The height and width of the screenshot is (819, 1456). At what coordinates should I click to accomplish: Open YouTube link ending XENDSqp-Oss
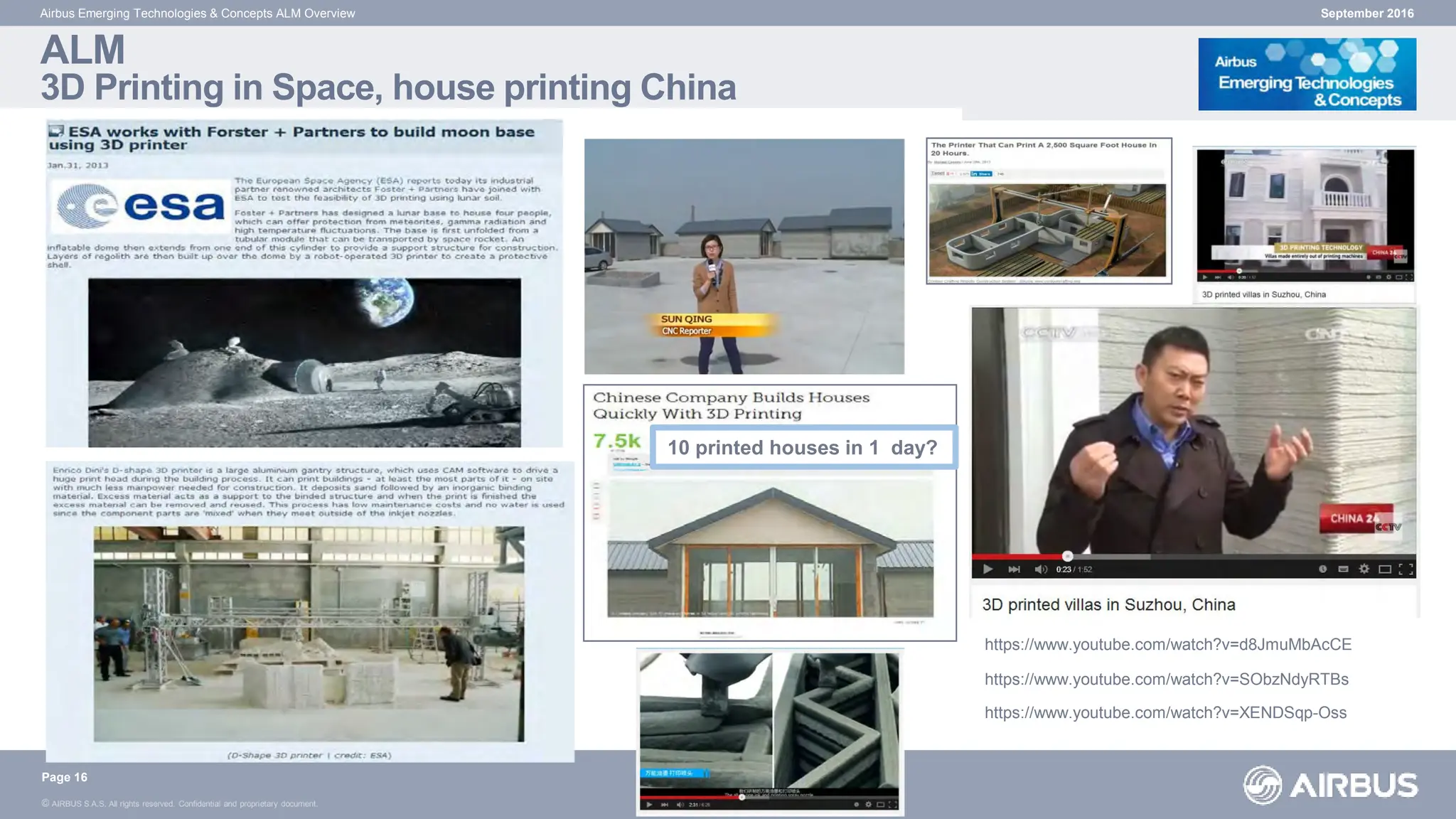coord(1165,712)
